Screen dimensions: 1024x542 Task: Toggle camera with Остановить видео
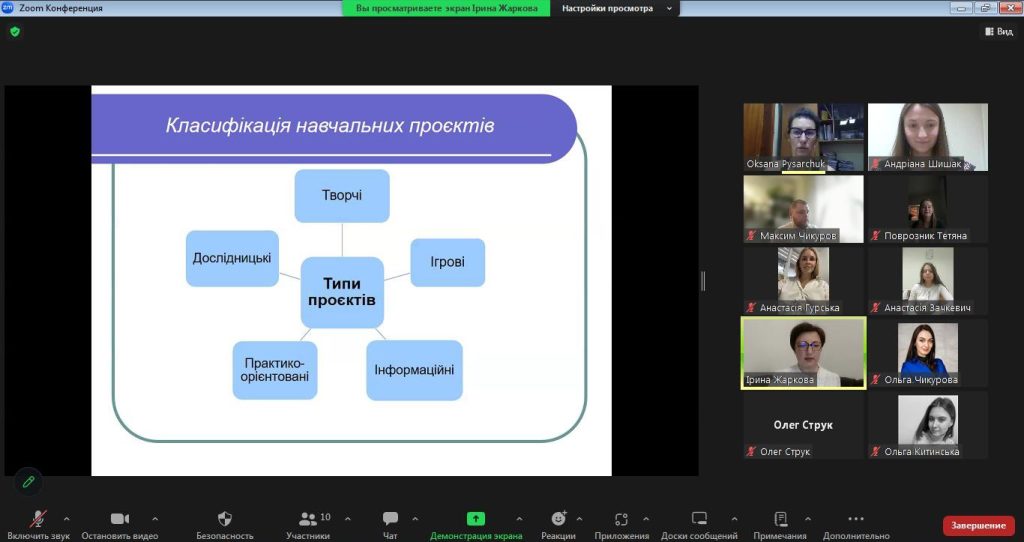[120, 518]
